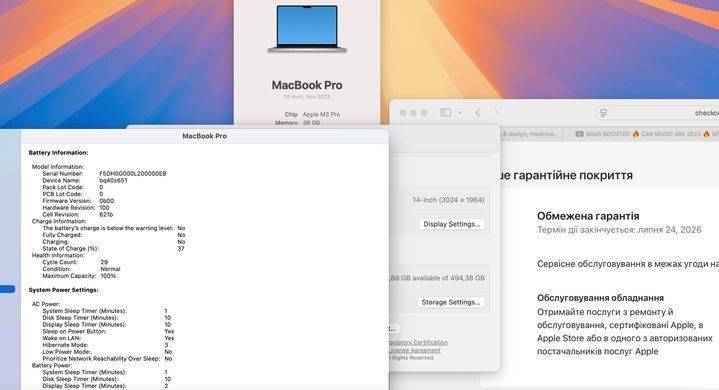
Task: Click the Cell Revision value 621b
Action: point(106,214)
